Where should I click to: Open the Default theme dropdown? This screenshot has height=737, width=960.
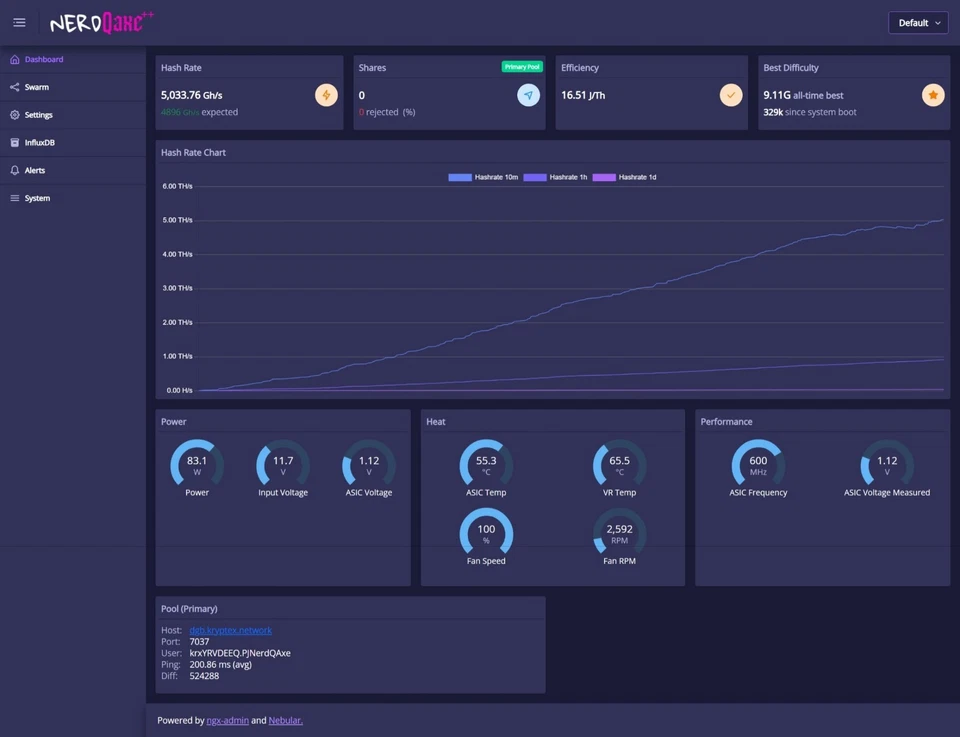pyautogui.click(x=918, y=23)
